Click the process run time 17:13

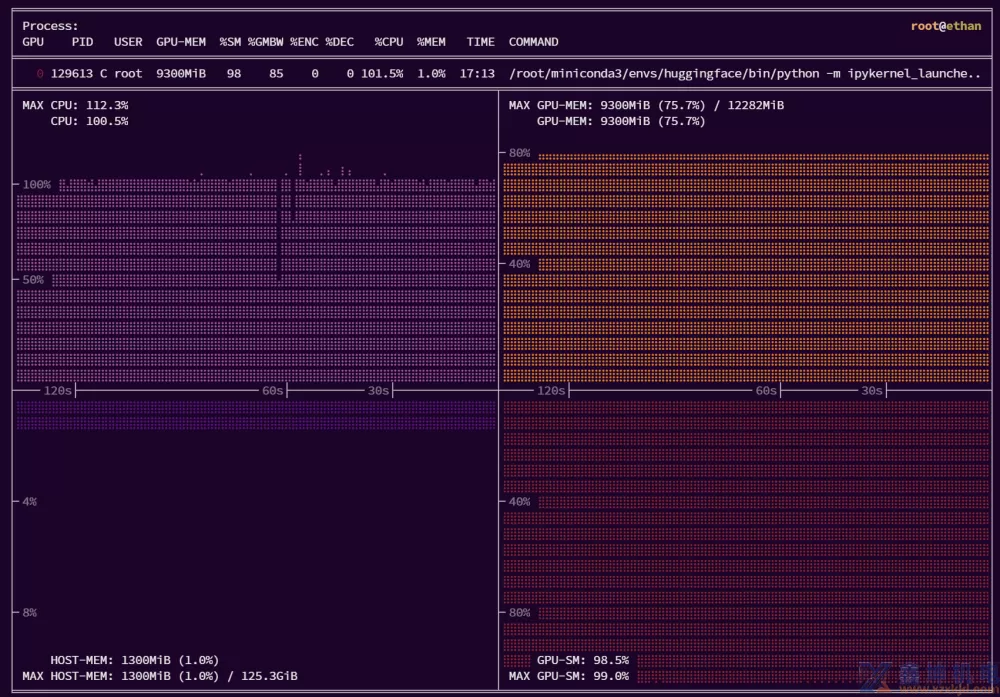477,74
